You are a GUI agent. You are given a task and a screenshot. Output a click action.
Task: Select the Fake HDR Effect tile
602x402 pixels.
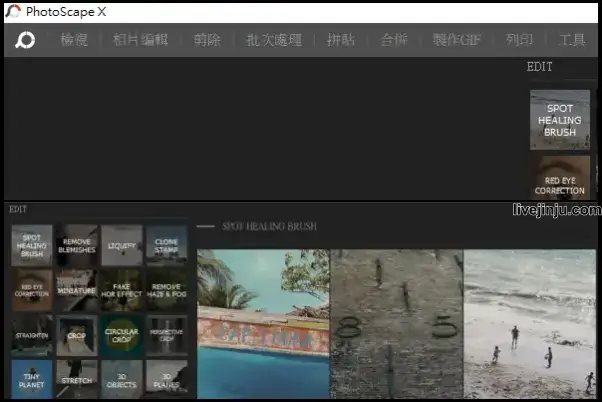(x=122, y=290)
